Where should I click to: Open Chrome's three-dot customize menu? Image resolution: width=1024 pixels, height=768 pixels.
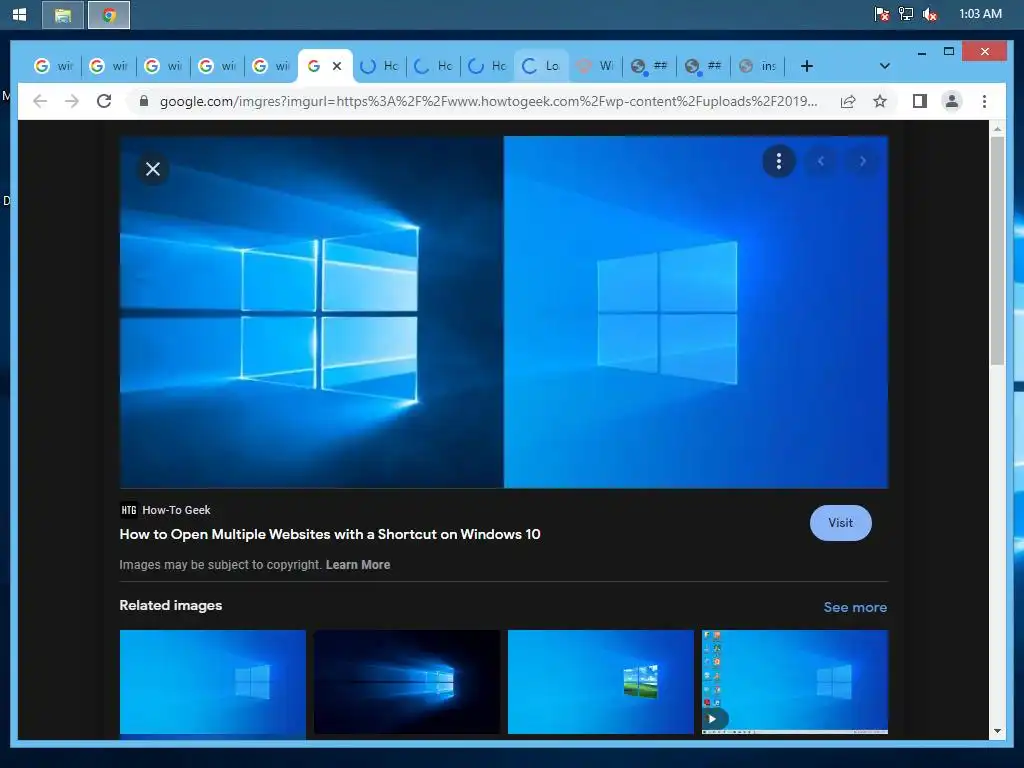pos(984,101)
